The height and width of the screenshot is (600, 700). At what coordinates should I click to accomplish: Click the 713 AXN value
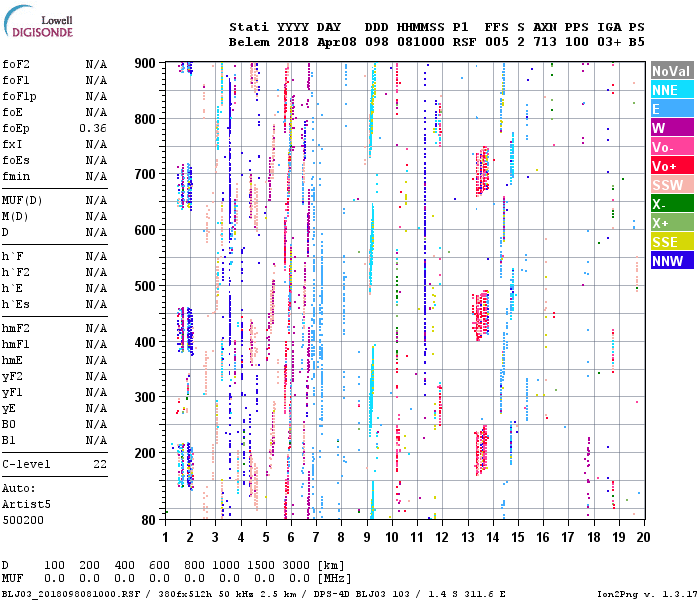coord(545,42)
